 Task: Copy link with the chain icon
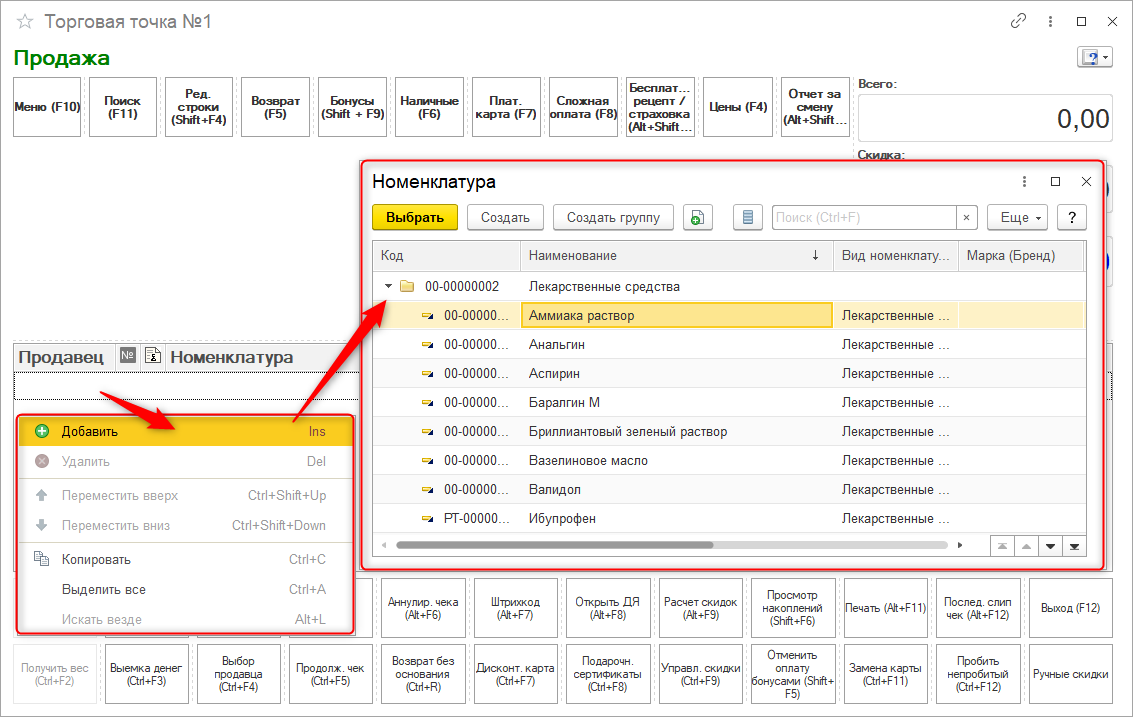1018,21
